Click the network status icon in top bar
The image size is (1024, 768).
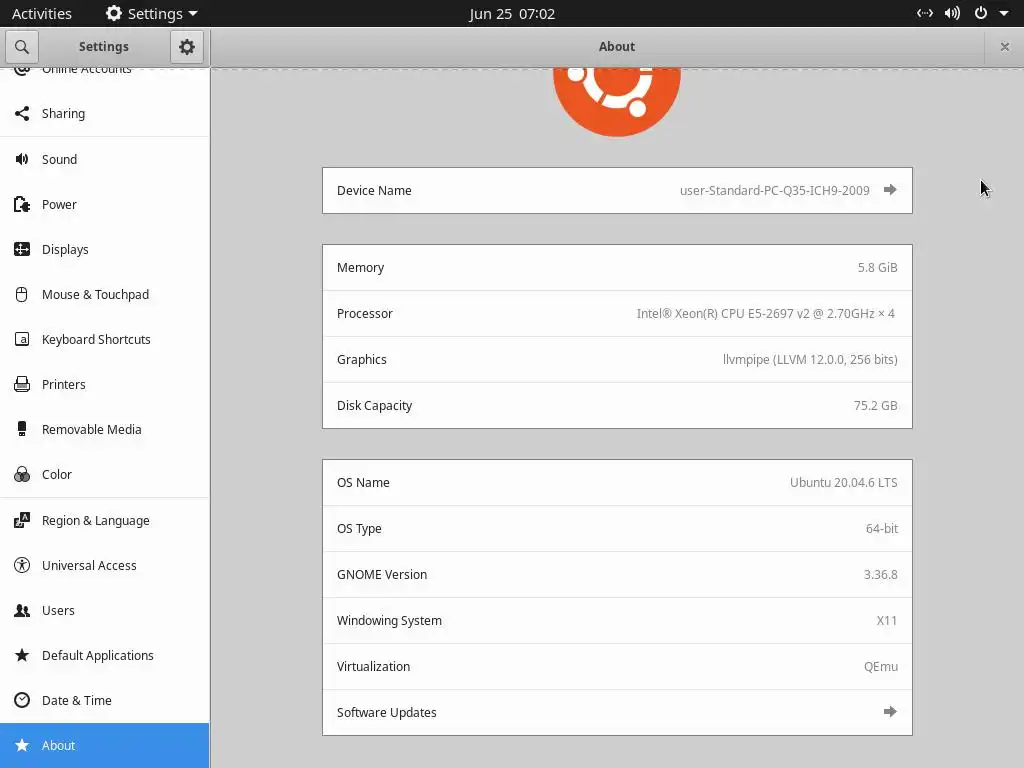coord(925,13)
